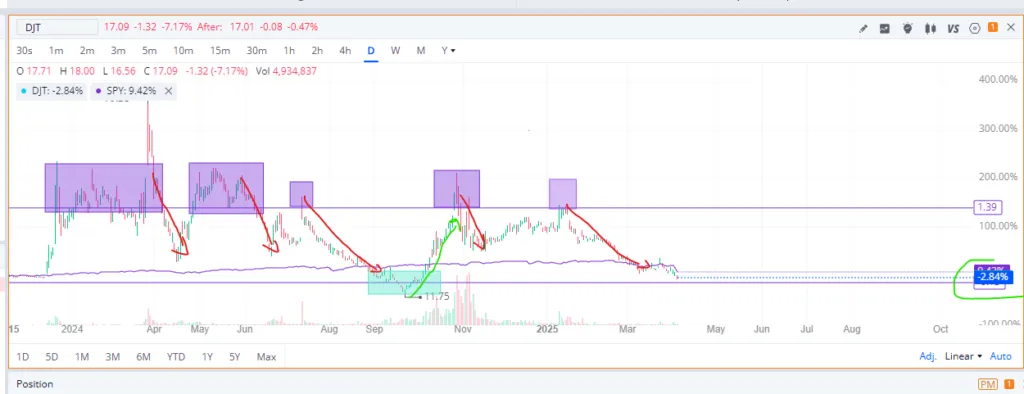This screenshot has height=394, width=1024.
Task: Set range to 1M
Action: coord(82,357)
